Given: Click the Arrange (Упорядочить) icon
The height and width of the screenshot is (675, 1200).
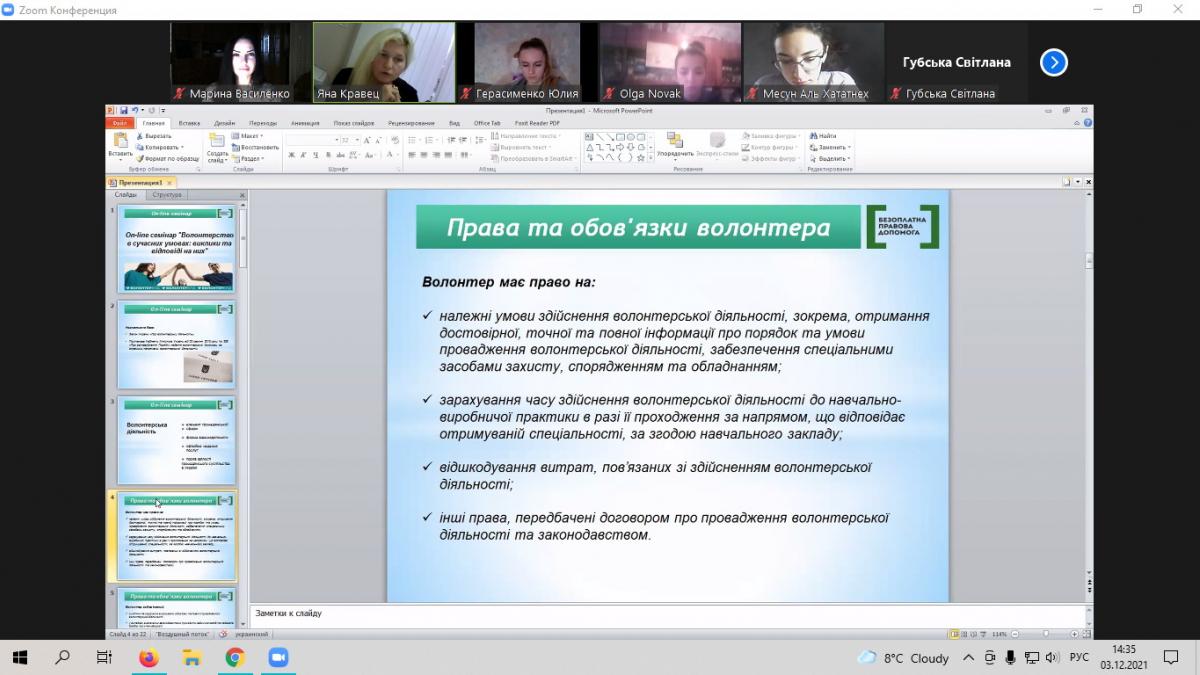Looking at the screenshot, I should point(676,141).
